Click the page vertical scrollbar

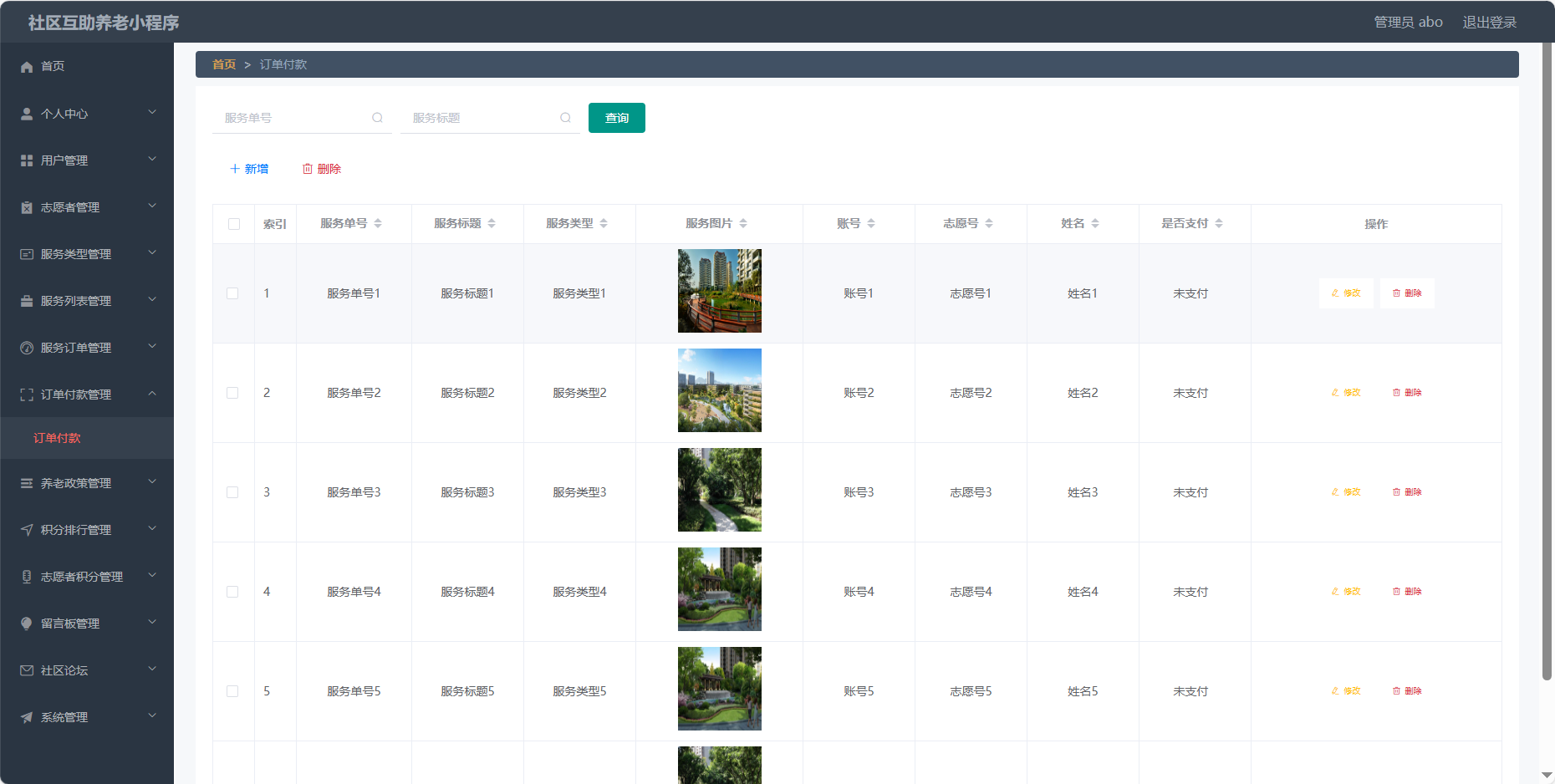(x=1547, y=362)
